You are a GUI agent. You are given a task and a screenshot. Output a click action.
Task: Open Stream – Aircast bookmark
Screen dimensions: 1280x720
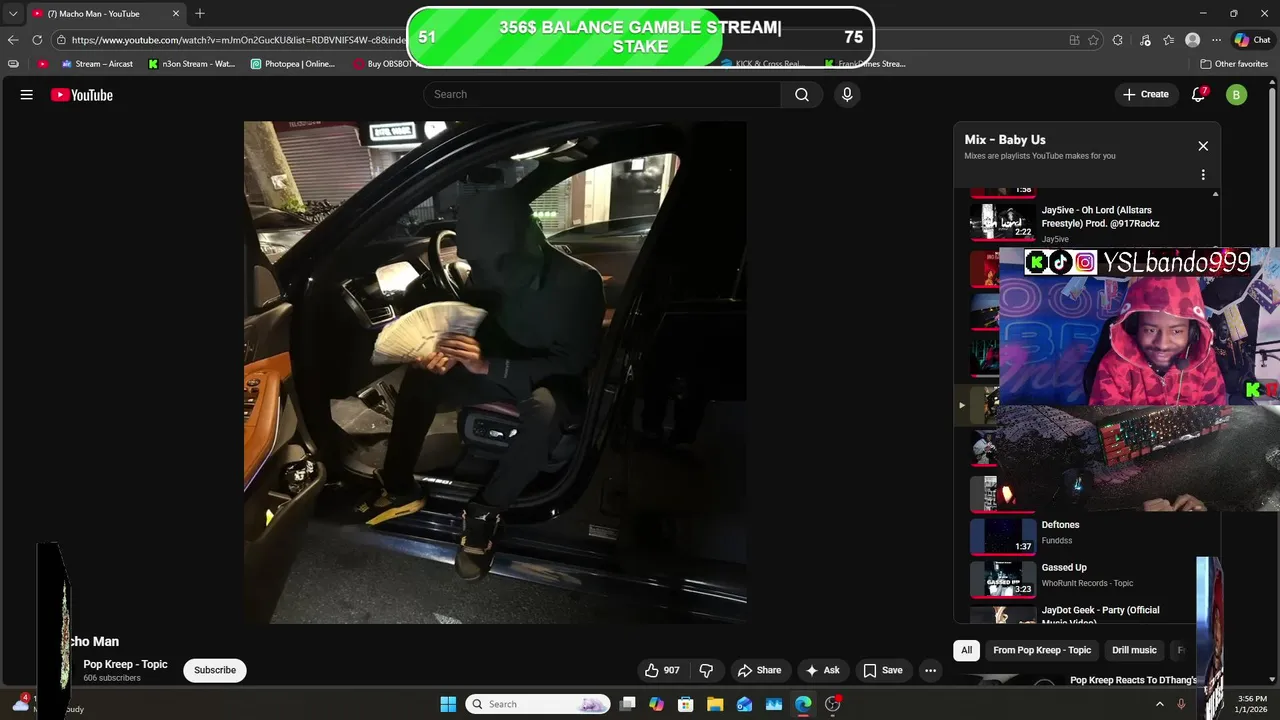97,64
